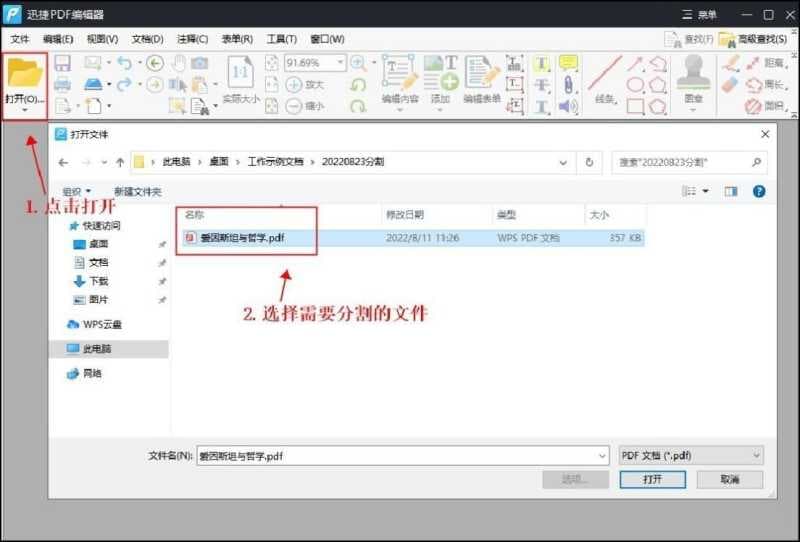This screenshot has height=542, width=800.
Task: Open the zoom percentage 91.69% dropdown
Action: (340, 63)
